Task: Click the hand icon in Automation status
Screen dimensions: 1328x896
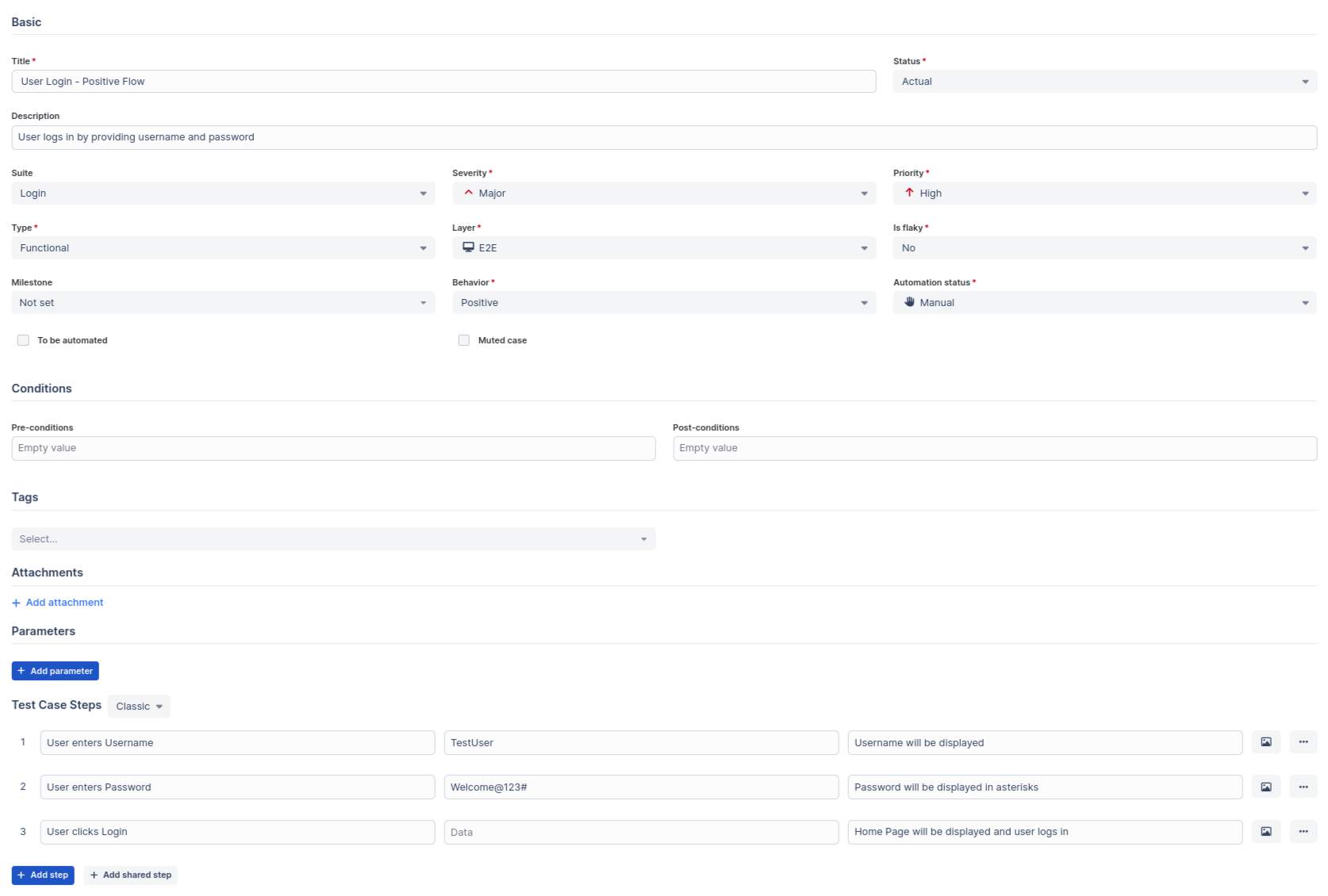Action: point(909,302)
